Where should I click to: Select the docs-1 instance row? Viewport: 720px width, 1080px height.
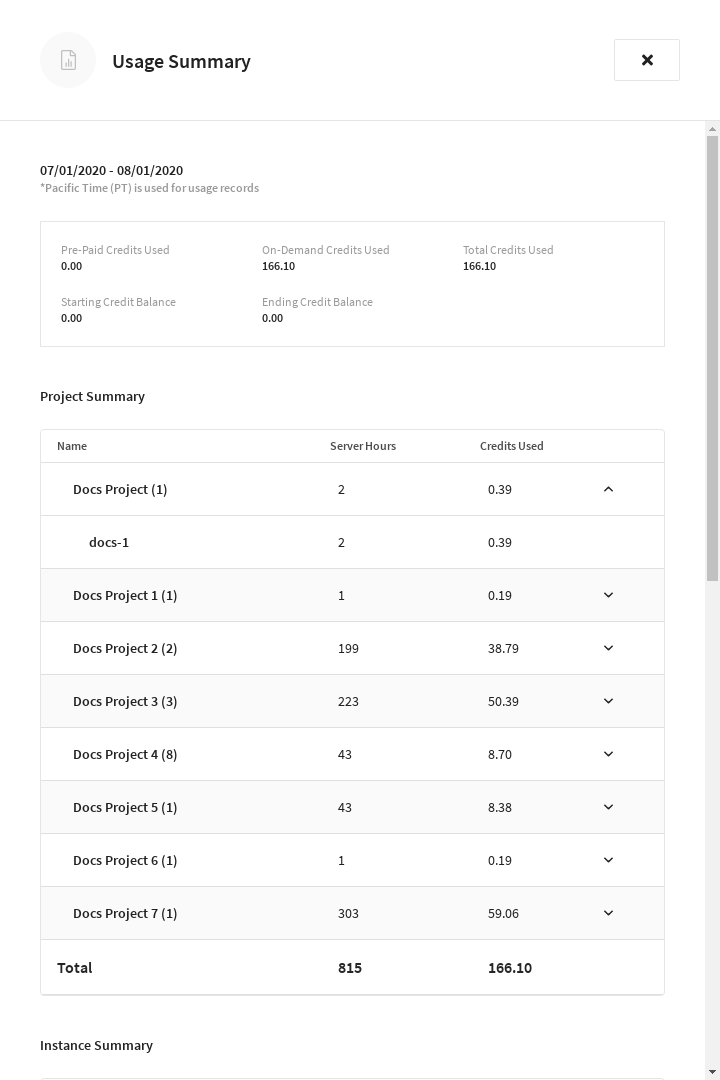(x=109, y=542)
